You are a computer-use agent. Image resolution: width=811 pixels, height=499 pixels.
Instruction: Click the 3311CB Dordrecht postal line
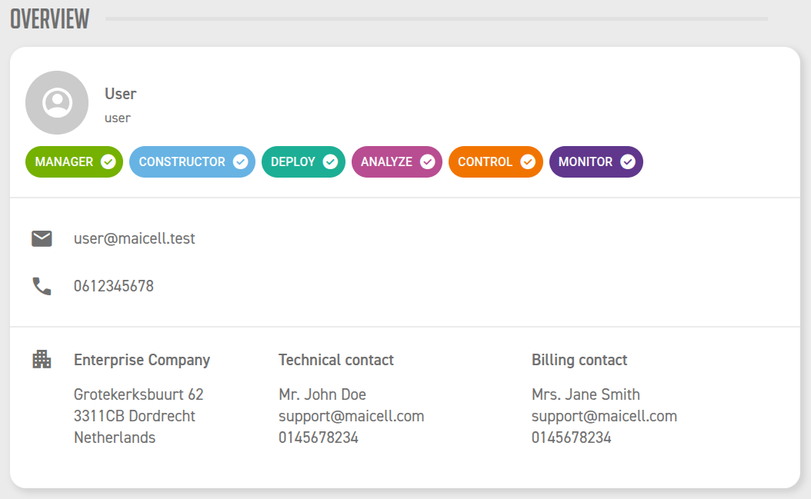point(134,416)
